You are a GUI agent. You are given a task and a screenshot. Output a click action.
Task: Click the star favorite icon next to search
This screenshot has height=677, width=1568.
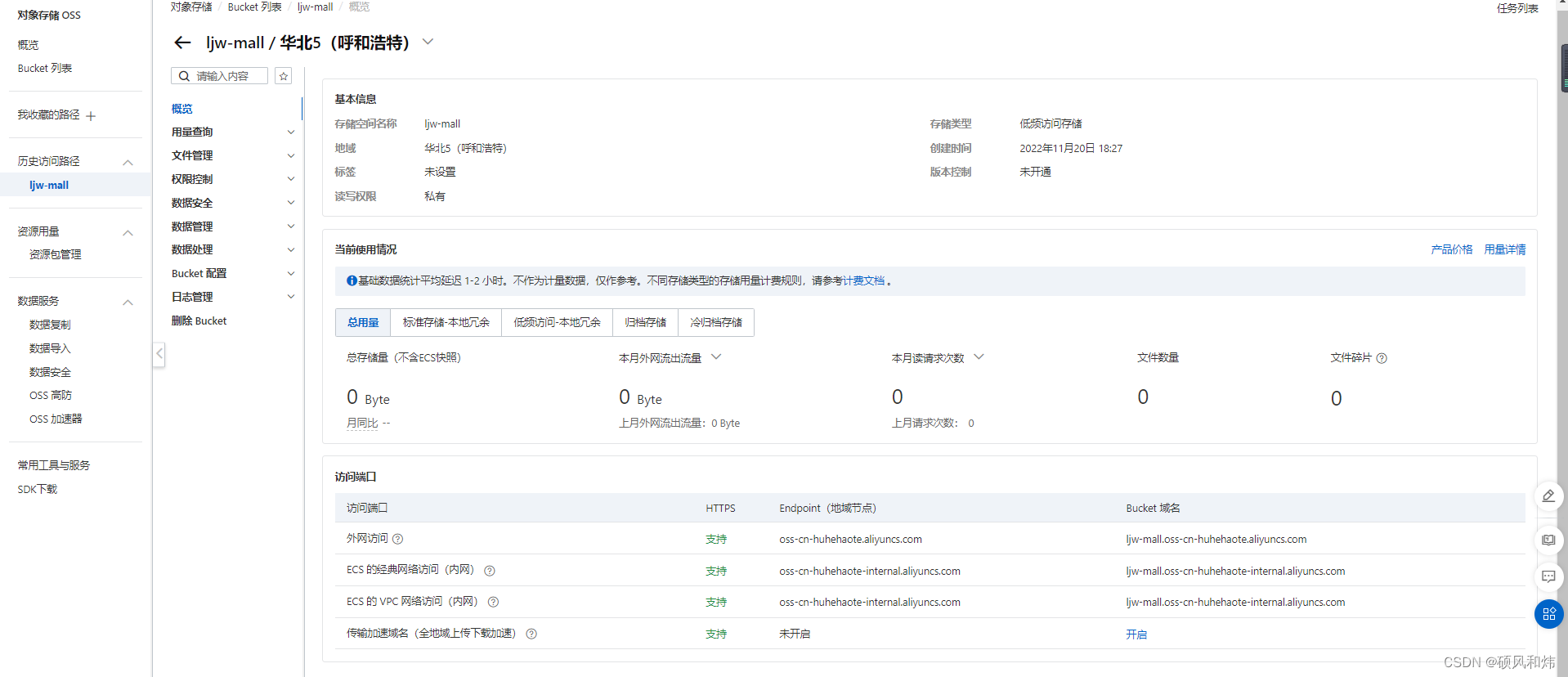click(284, 76)
